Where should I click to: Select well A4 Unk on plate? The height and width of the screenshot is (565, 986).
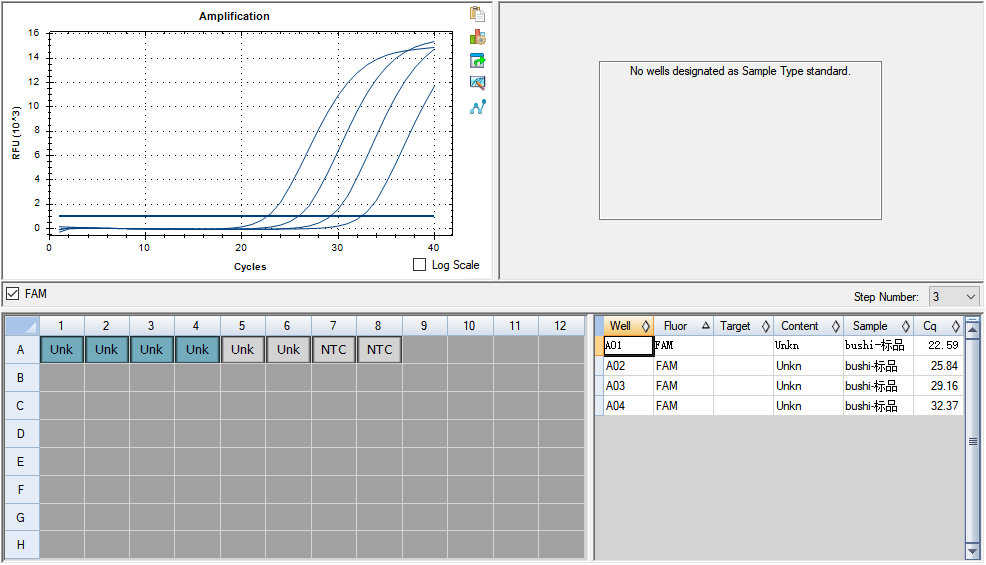tap(197, 349)
